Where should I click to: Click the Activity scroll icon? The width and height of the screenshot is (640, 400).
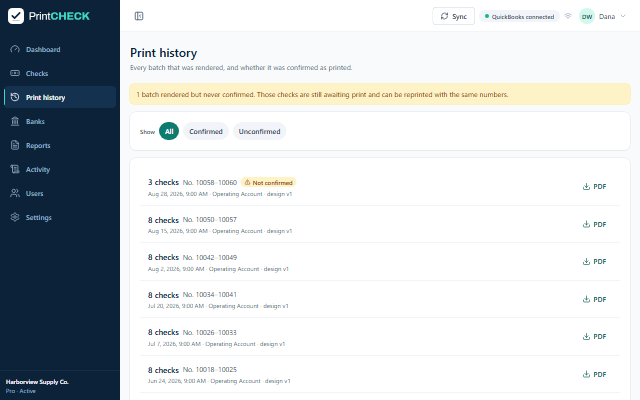coord(15,169)
